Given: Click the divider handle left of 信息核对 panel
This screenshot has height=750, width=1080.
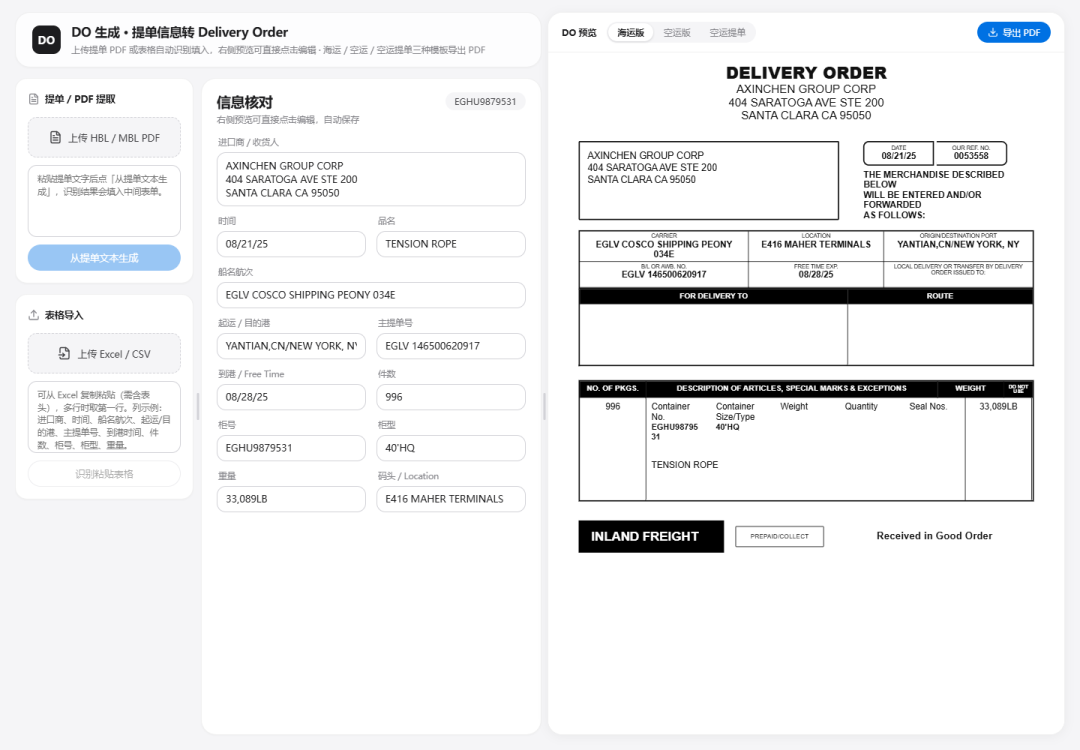Looking at the screenshot, I should click(x=198, y=406).
